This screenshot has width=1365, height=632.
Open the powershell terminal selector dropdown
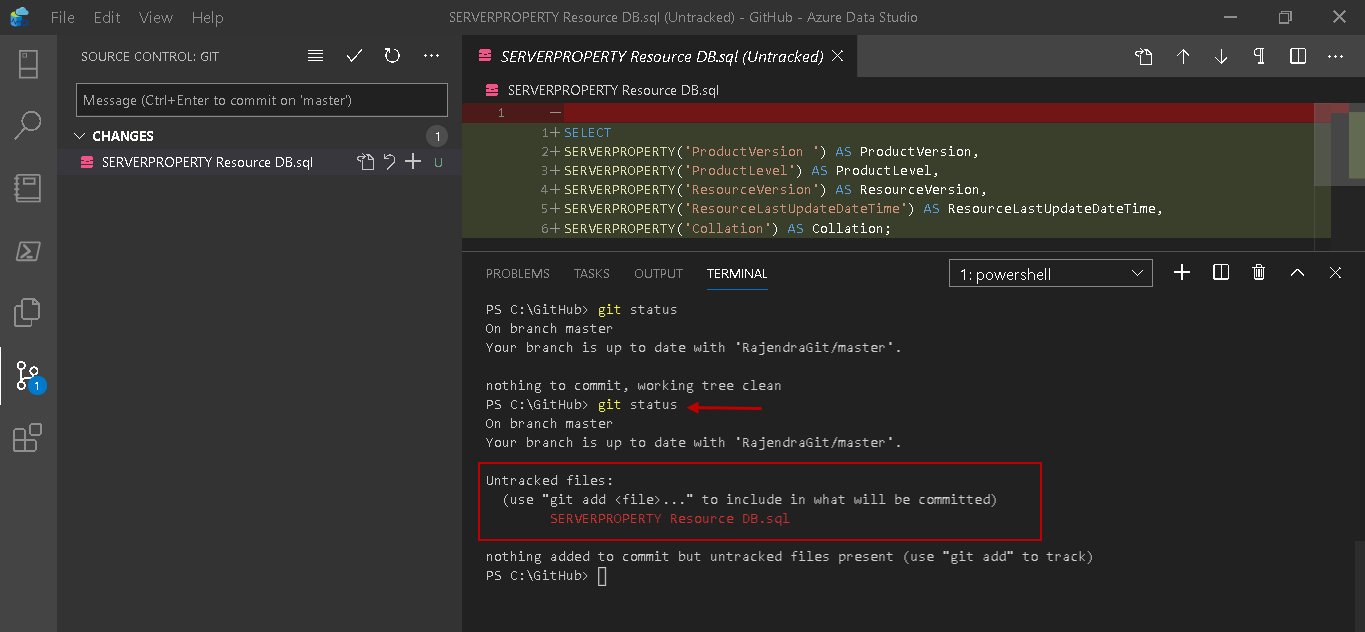pyautogui.click(x=1050, y=273)
